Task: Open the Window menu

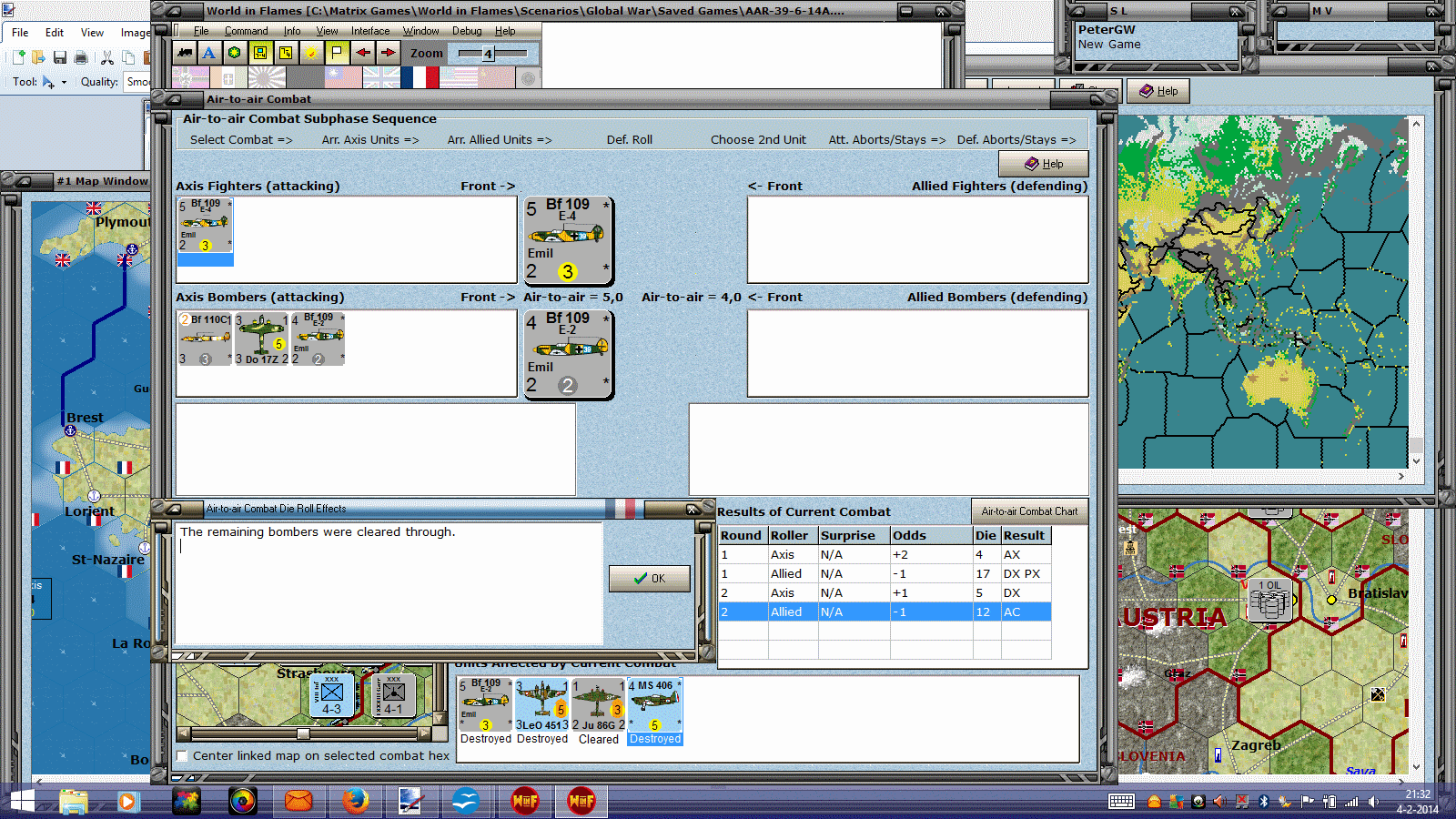Action: coord(420,31)
